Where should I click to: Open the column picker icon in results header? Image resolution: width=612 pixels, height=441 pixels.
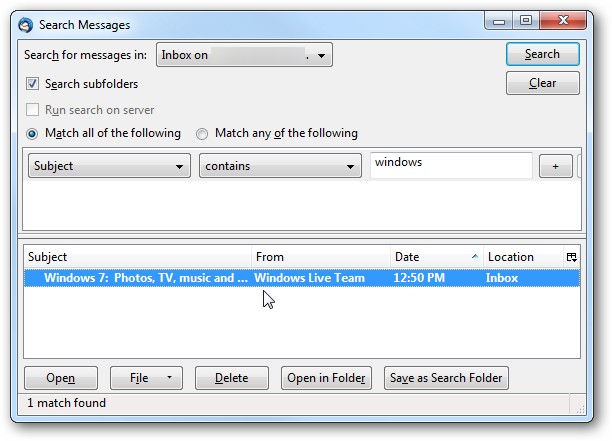(x=571, y=257)
